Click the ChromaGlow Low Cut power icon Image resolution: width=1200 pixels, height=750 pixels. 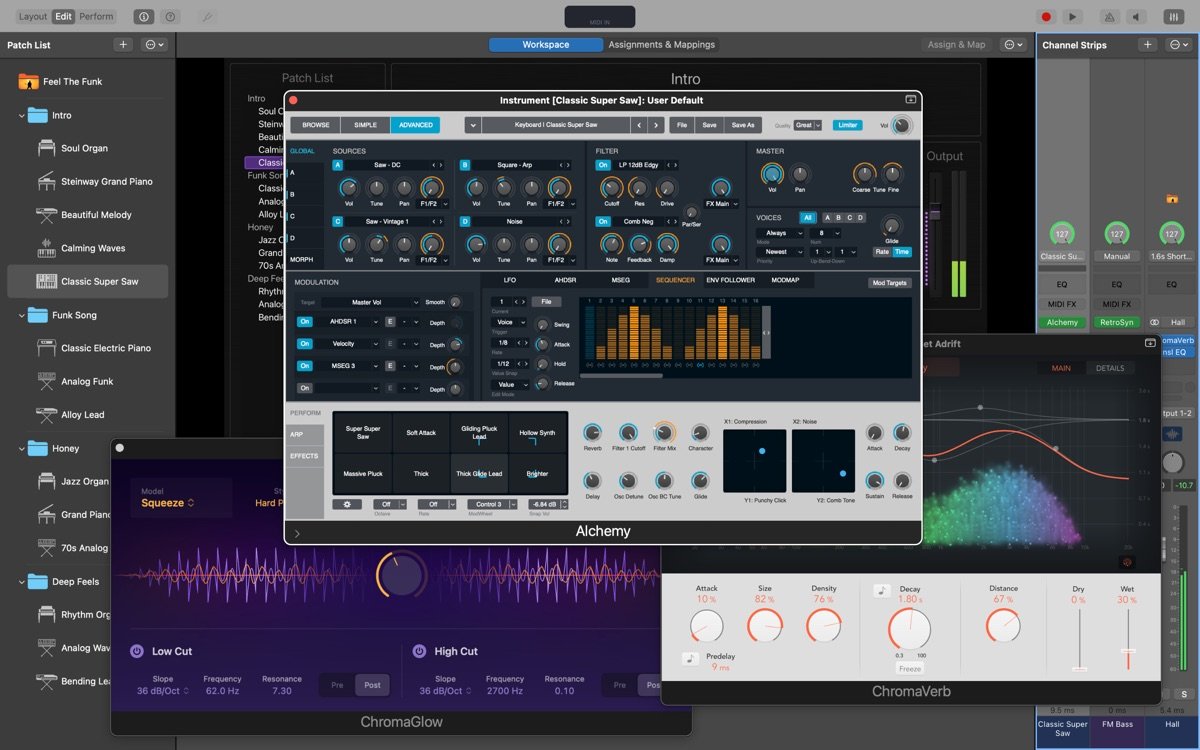pos(137,651)
